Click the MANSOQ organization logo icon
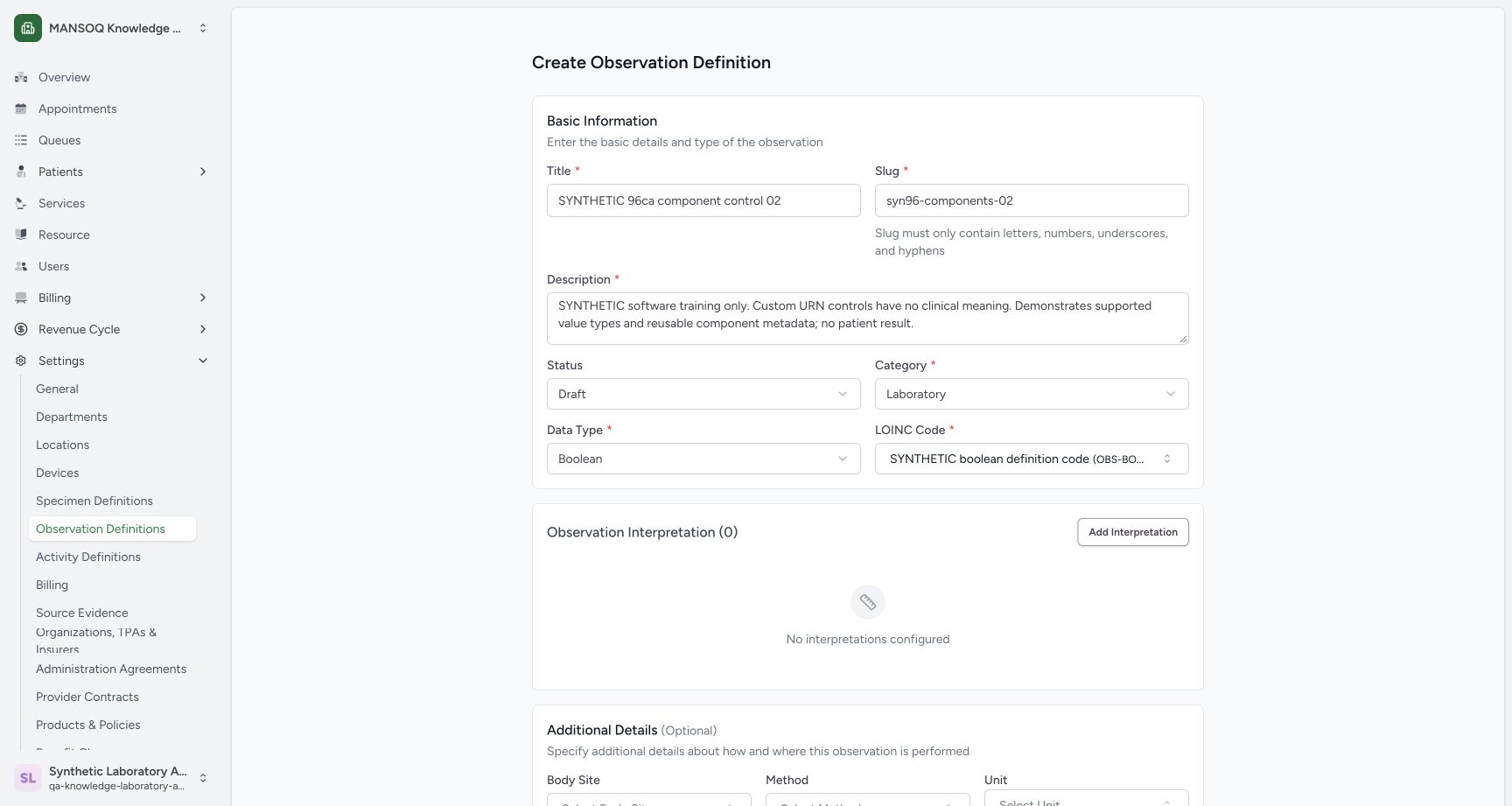Image resolution: width=1512 pixels, height=806 pixels. tap(28, 28)
